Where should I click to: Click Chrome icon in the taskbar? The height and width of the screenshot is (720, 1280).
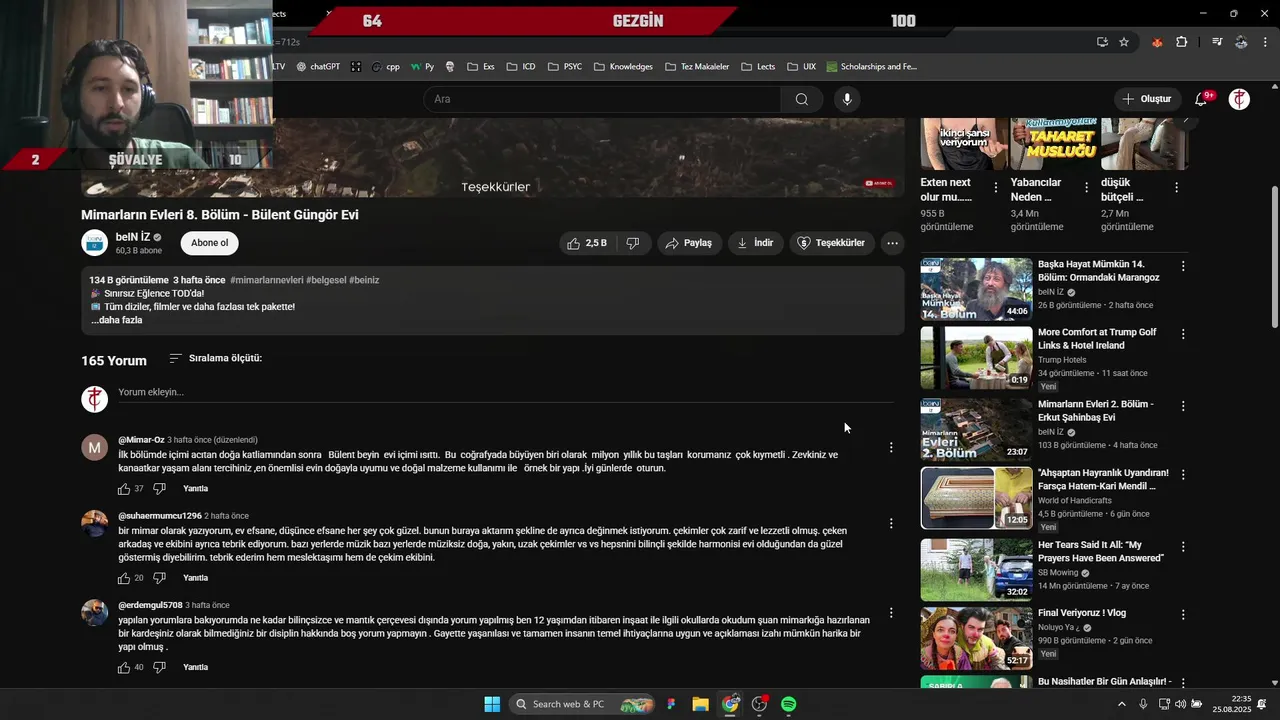coord(730,704)
